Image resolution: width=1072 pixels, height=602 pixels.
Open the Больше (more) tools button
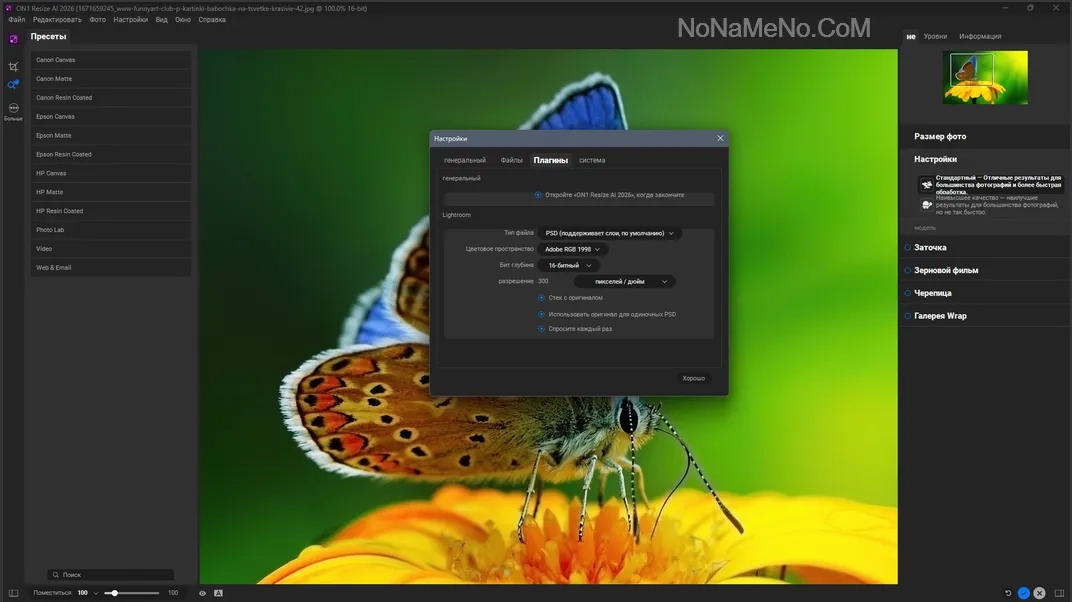tap(13, 110)
